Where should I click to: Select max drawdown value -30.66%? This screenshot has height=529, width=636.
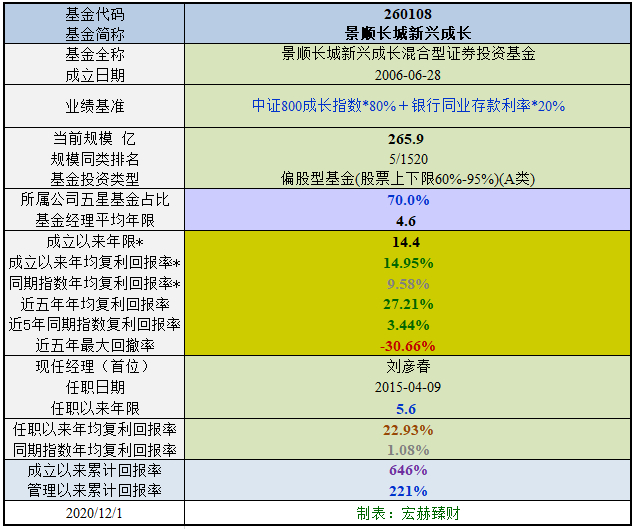[408, 346]
